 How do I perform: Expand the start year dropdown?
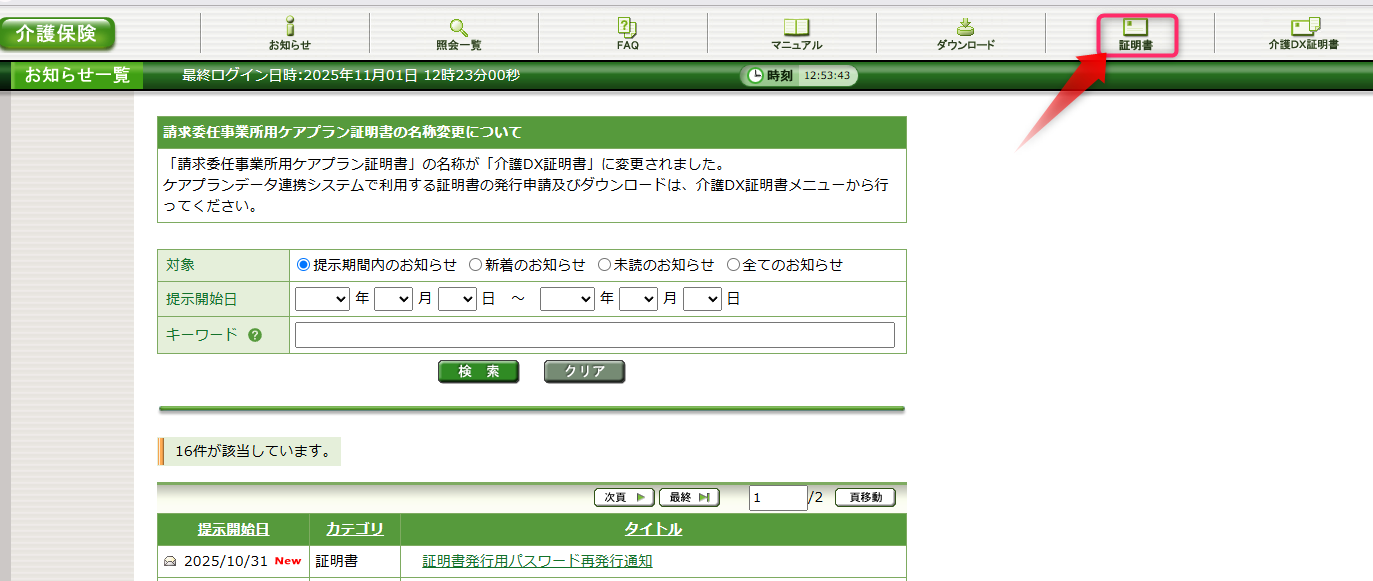pos(322,299)
